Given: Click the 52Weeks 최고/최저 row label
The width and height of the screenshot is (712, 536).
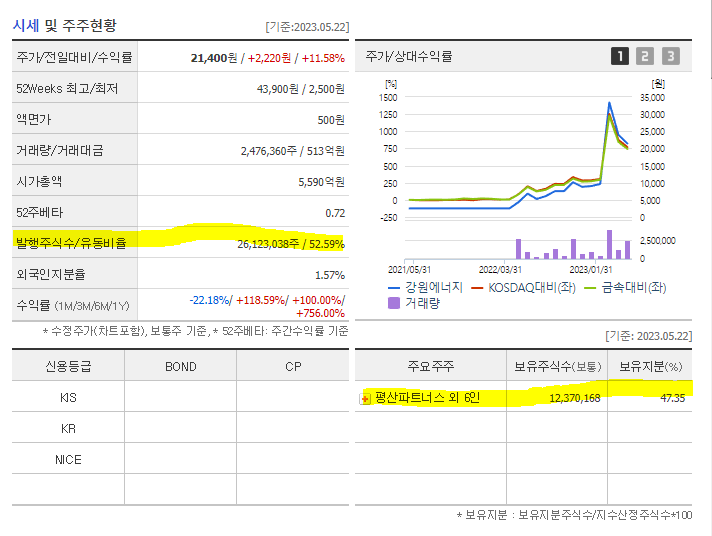Looking at the screenshot, I should pyautogui.click(x=67, y=88).
